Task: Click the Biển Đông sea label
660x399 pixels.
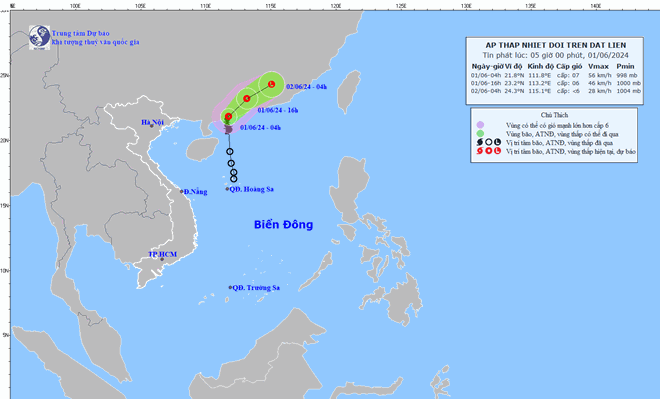Action: pos(283,225)
